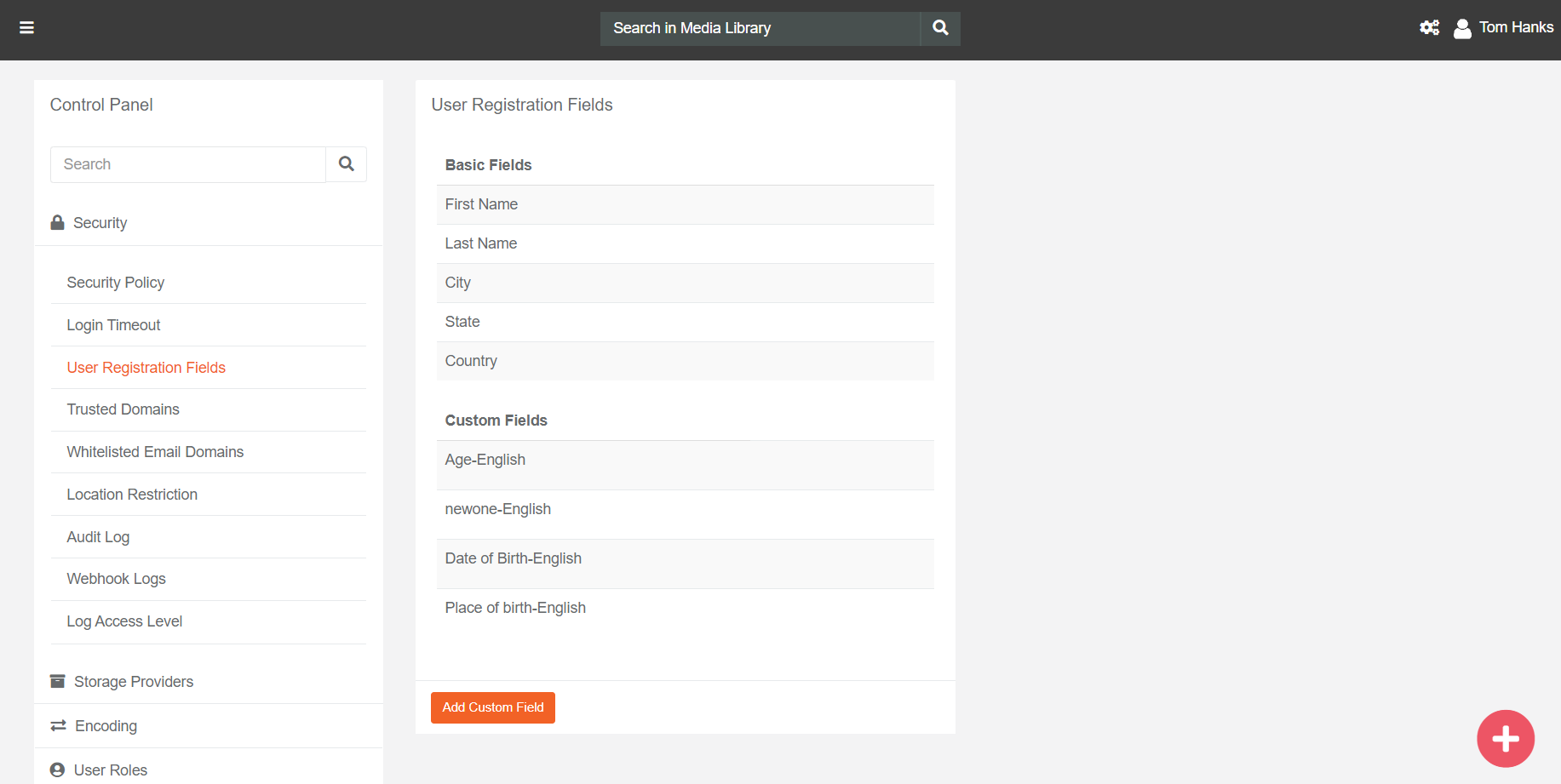Open the hamburger menu icon
1561x784 pixels.
[27, 28]
